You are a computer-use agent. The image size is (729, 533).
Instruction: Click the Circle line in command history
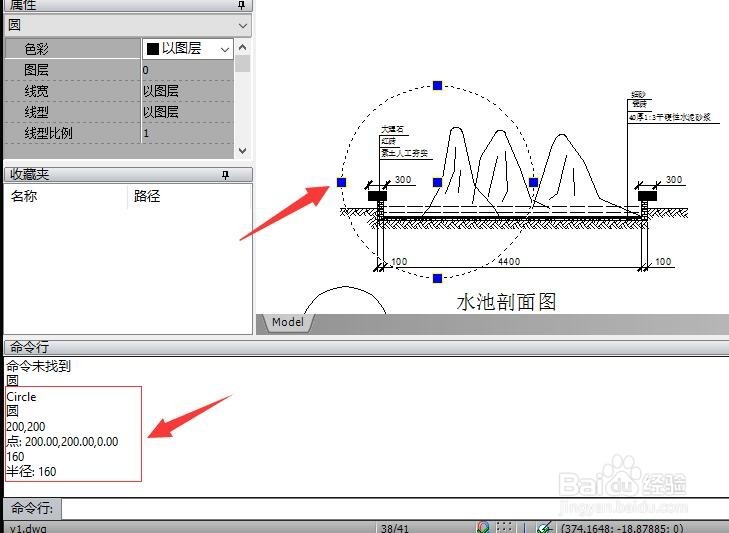21,397
